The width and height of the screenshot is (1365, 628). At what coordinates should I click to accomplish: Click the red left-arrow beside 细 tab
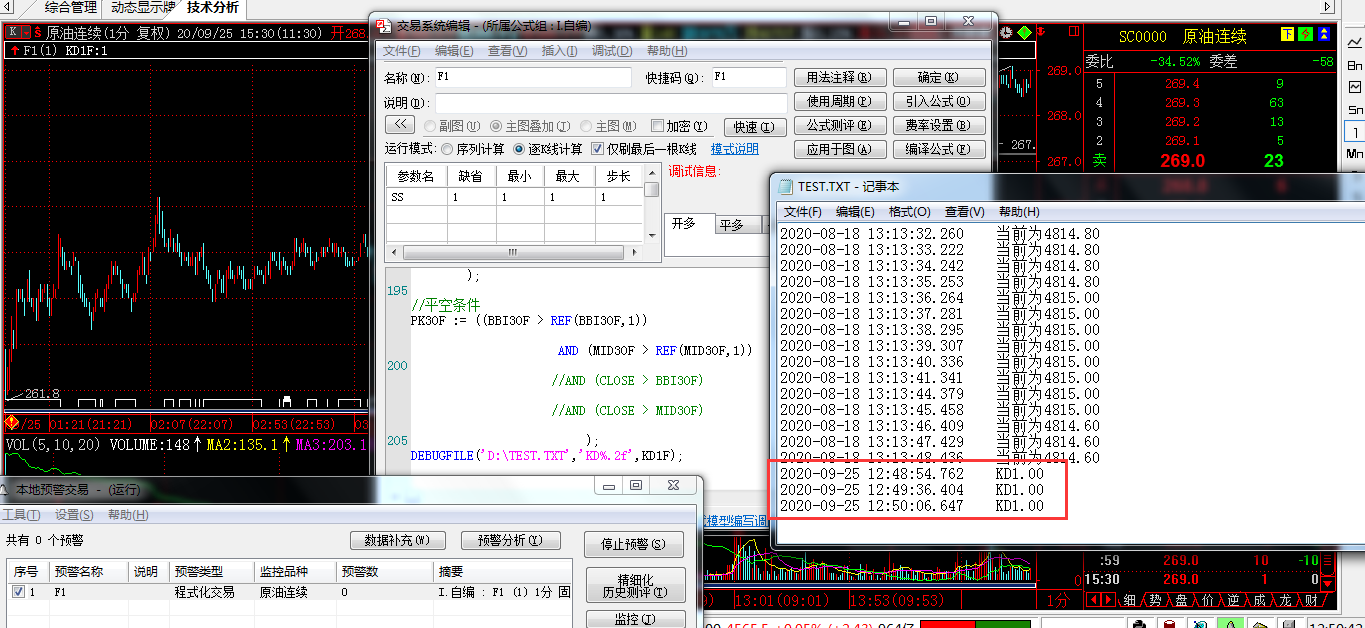1095,600
